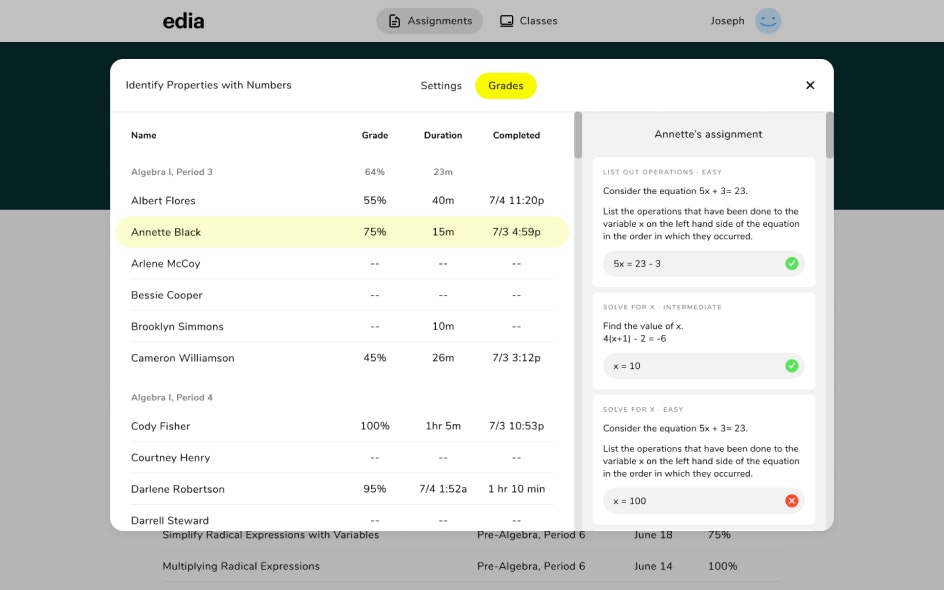Screen dimensions: 944x590
Task: Click the Assignments document icon
Action: pos(394,21)
